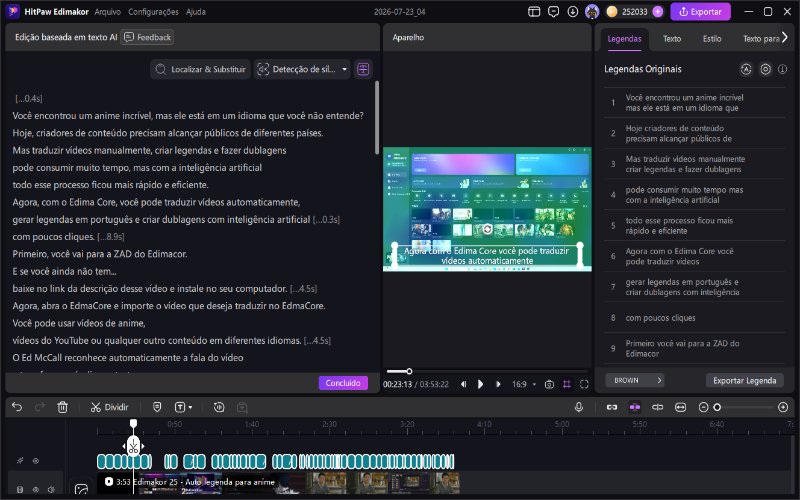800x500 pixels.
Task: Toggle the pin icon on subtitle track
Action: coord(20,461)
